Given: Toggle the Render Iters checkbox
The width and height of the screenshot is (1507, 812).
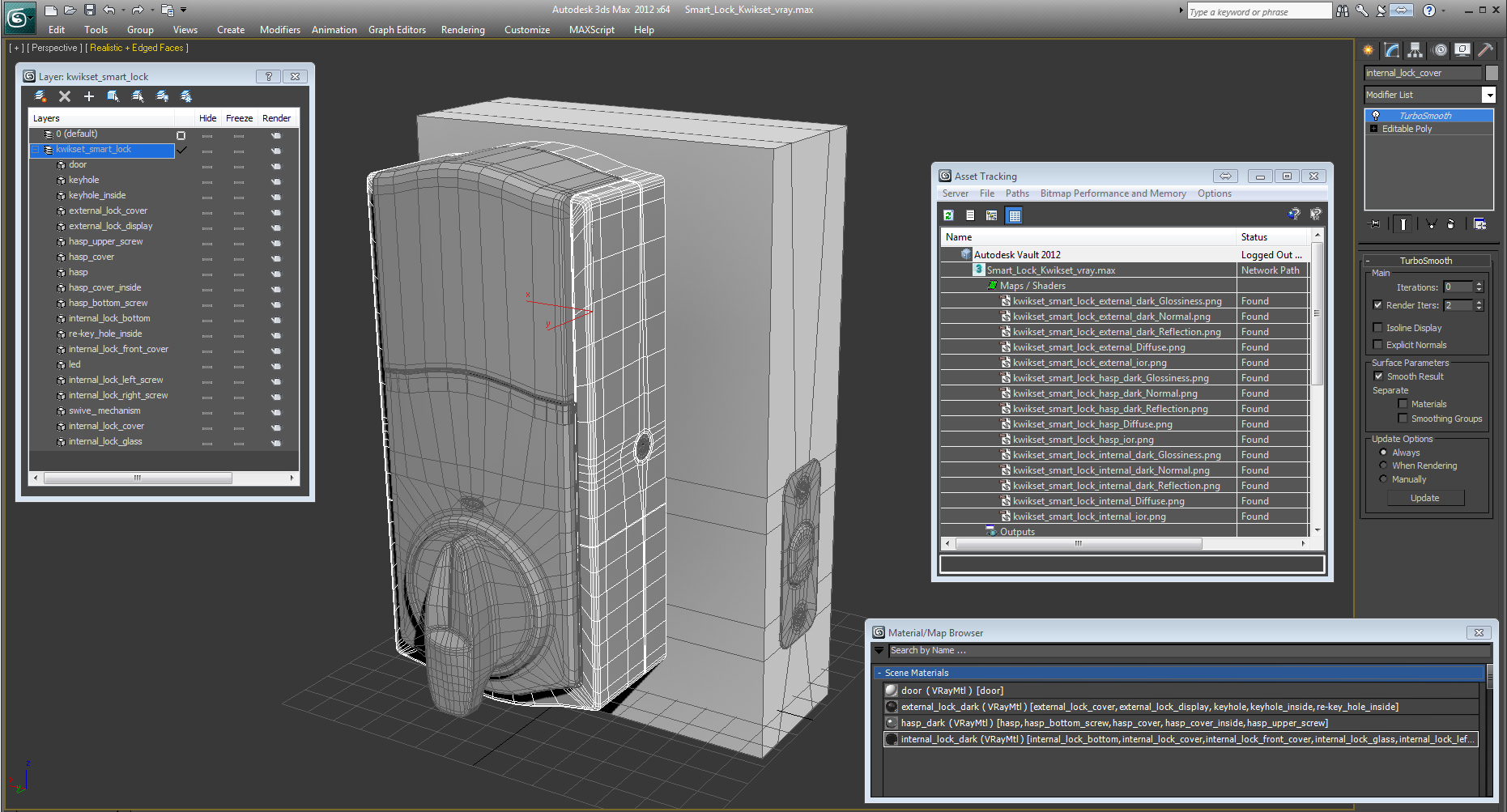Looking at the screenshot, I should pos(1377,305).
